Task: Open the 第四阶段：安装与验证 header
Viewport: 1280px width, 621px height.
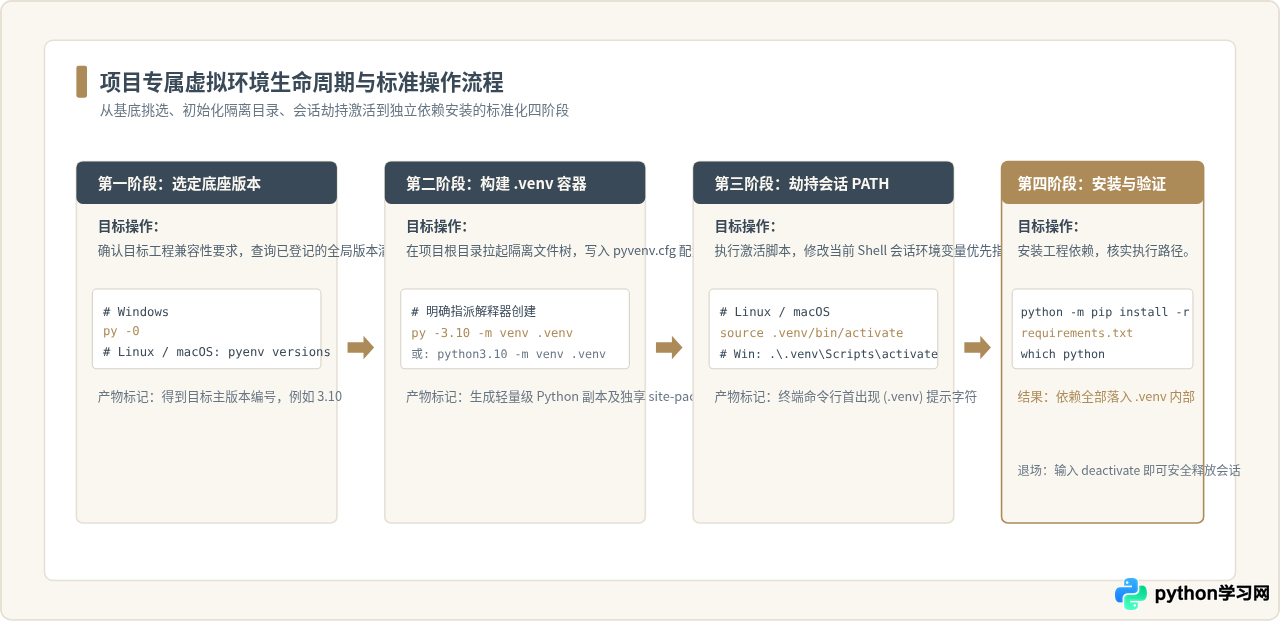Action: [x=1102, y=183]
